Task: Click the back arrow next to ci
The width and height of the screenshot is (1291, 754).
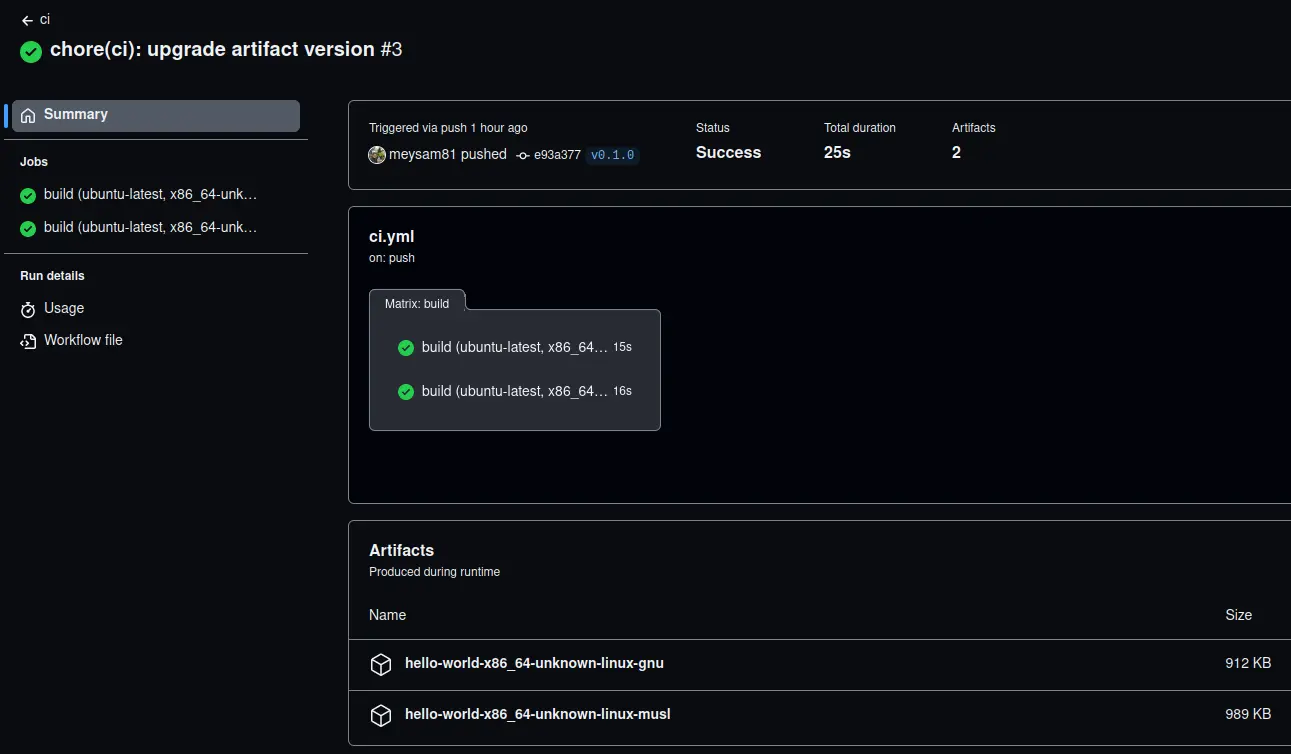Action: 27,20
